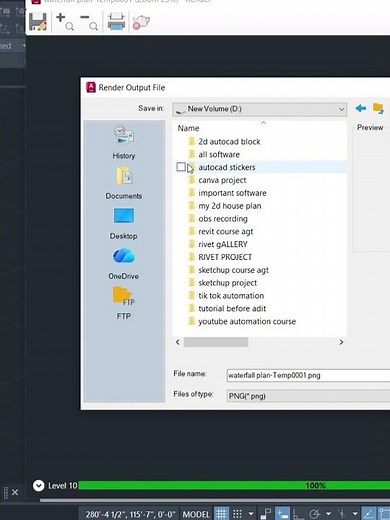Viewport: 390px width, 520px height.
Task: Toggle polar tracking icon in status bar
Action: coord(315,513)
